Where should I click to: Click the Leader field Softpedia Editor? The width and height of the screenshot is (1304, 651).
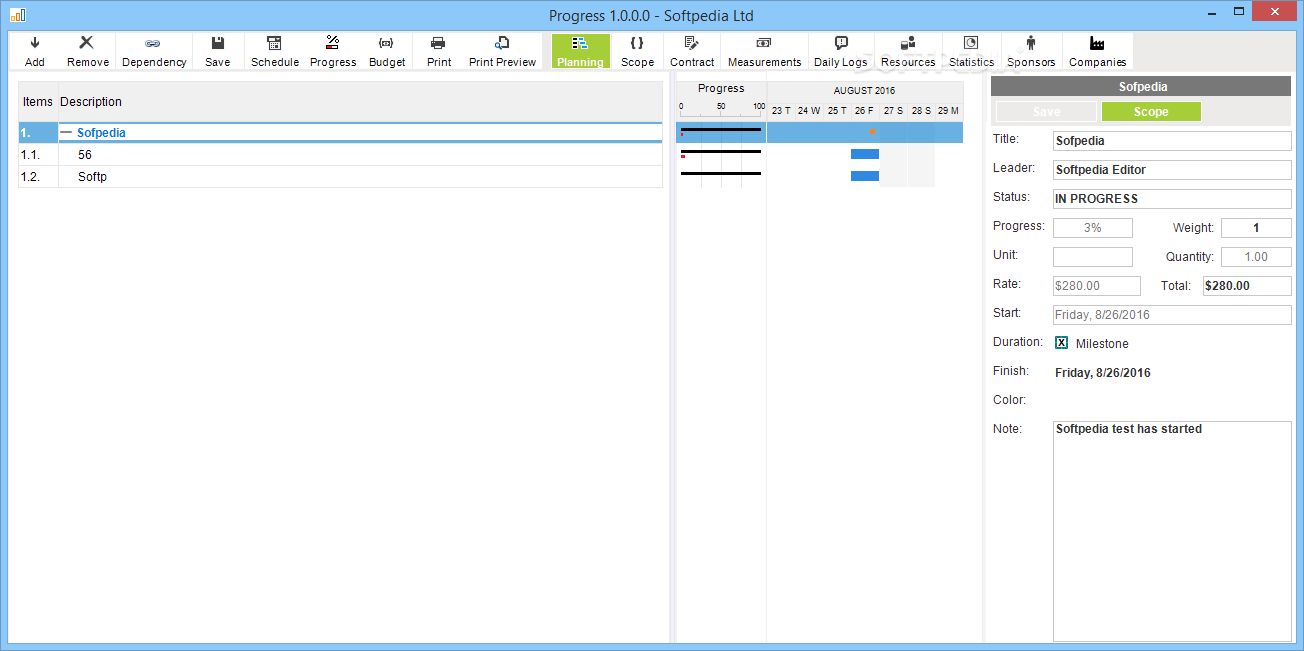coord(1172,170)
